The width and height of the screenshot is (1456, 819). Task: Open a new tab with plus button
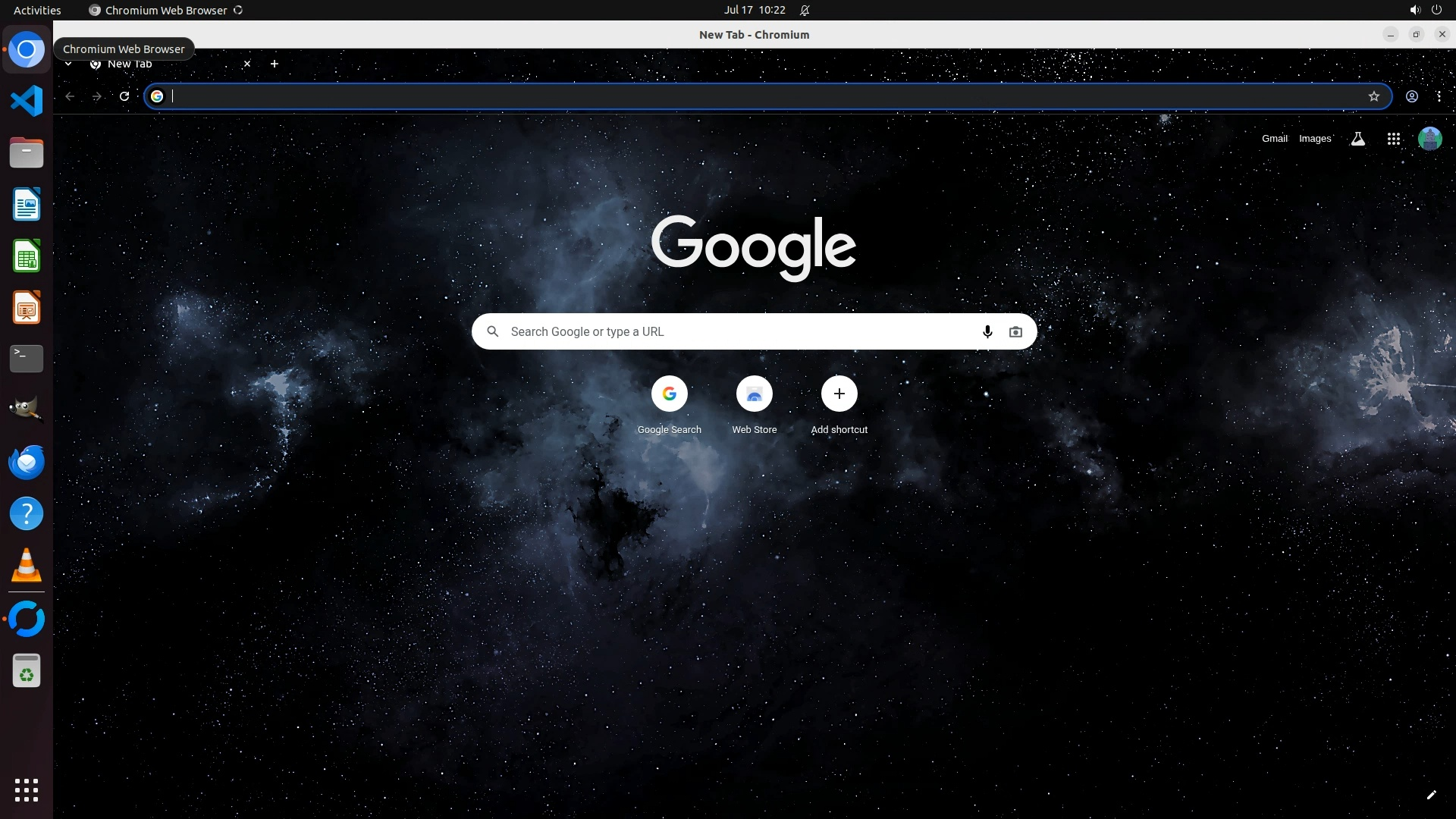274,64
